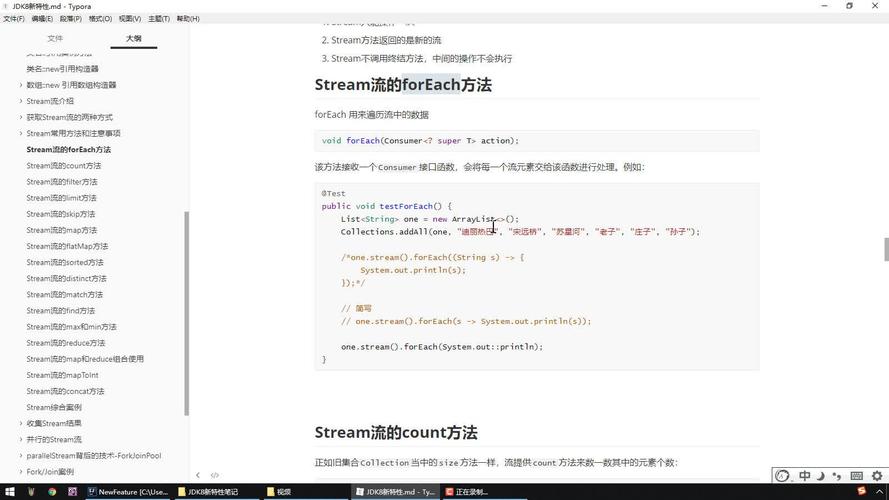Expand Fork/Join案例 outline item

[21, 472]
